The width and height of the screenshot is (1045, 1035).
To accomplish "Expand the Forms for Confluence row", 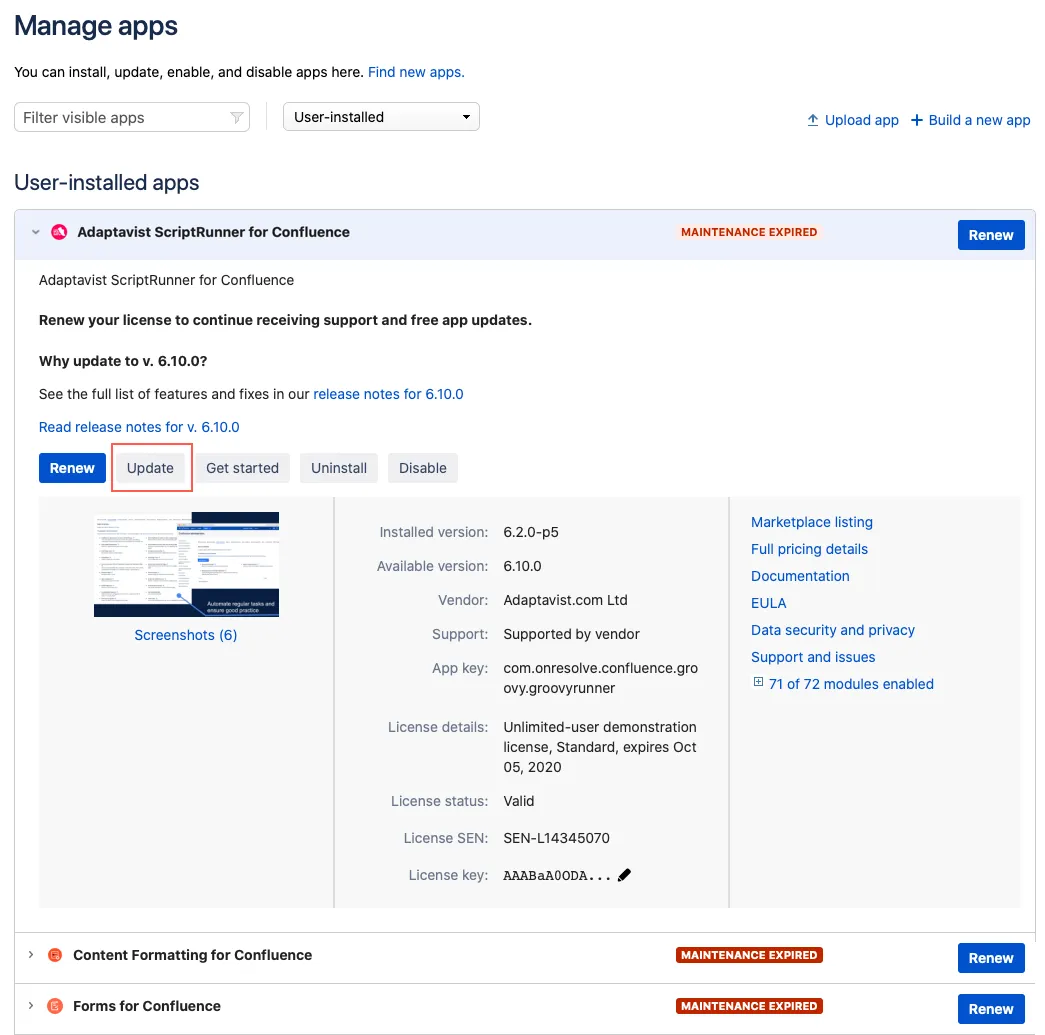I will coord(31,1005).
